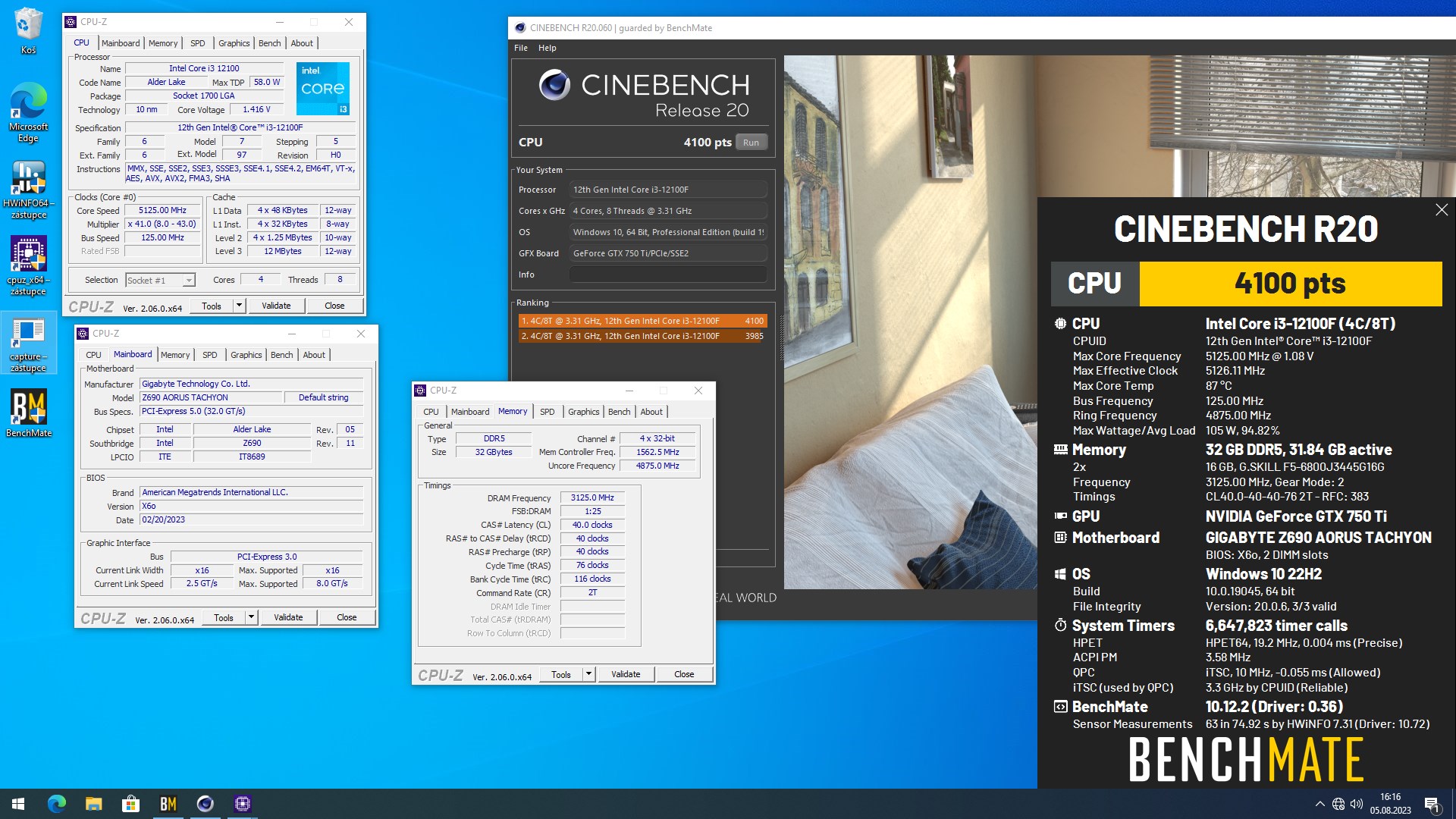Open the BenchMate desktop icon

pyautogui.click(x=28, y=413)
